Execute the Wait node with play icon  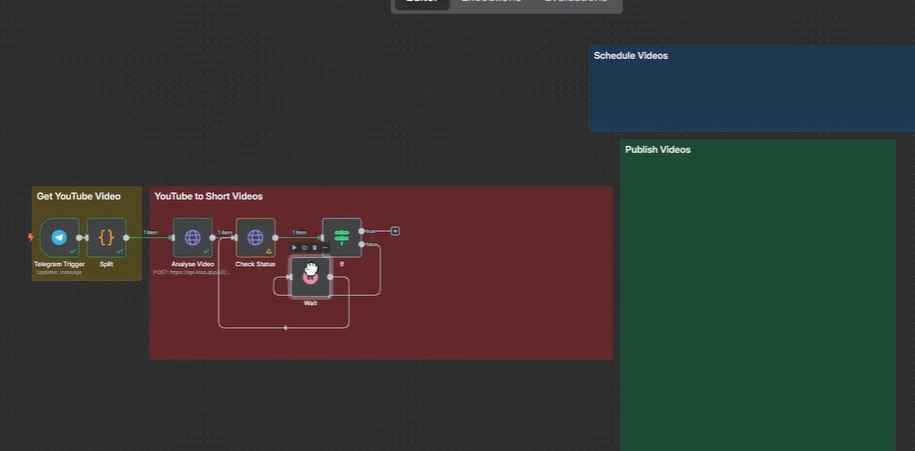click(294, 248)
